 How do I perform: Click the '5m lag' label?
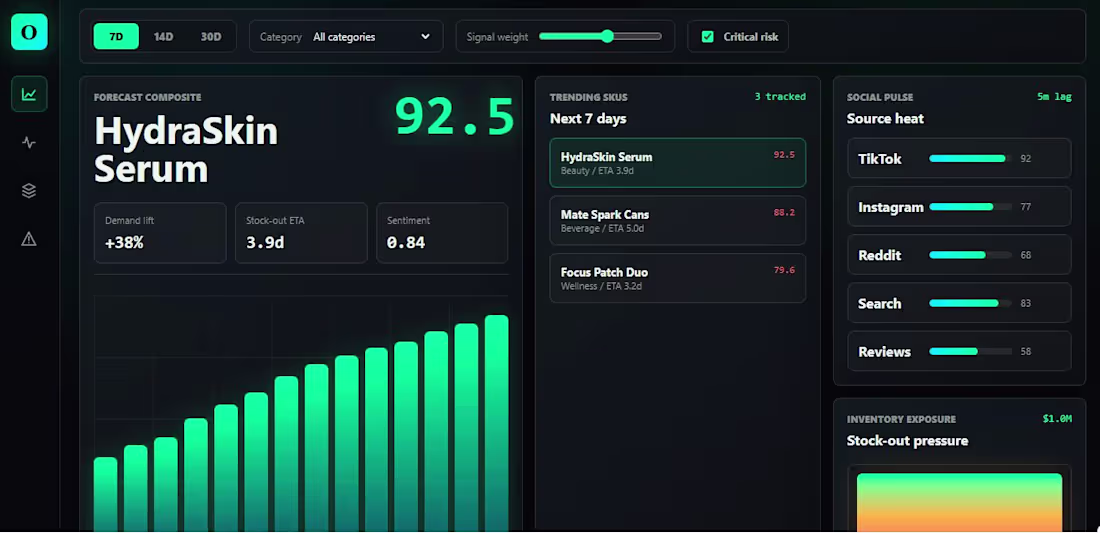[1054, 97]
